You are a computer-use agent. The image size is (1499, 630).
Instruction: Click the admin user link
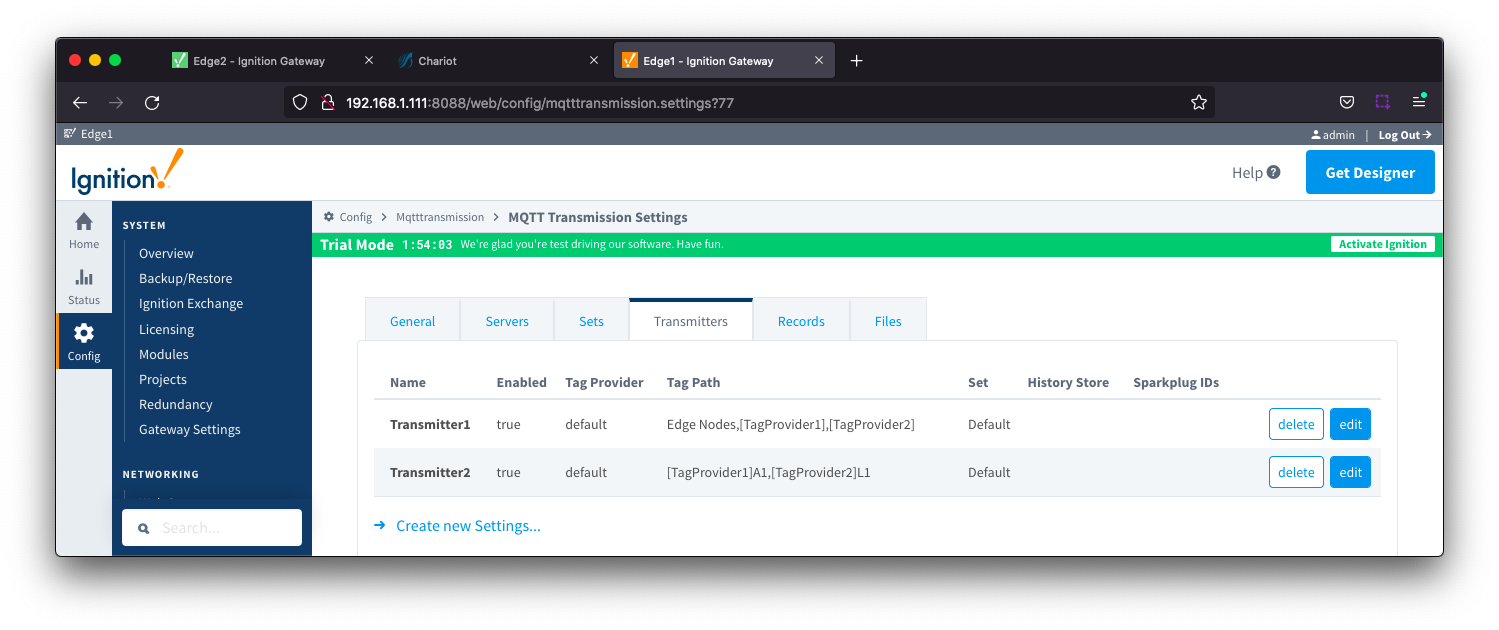1333,135
